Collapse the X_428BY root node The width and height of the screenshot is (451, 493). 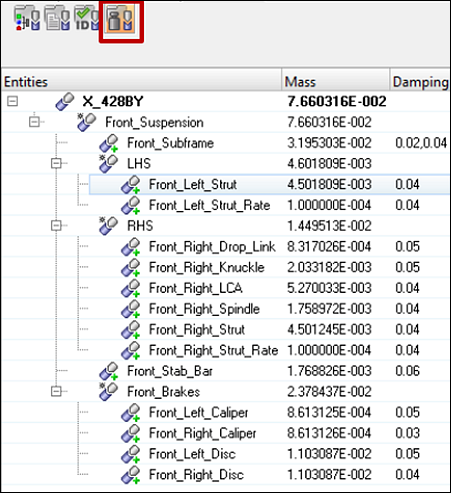[x=13, y=101]
